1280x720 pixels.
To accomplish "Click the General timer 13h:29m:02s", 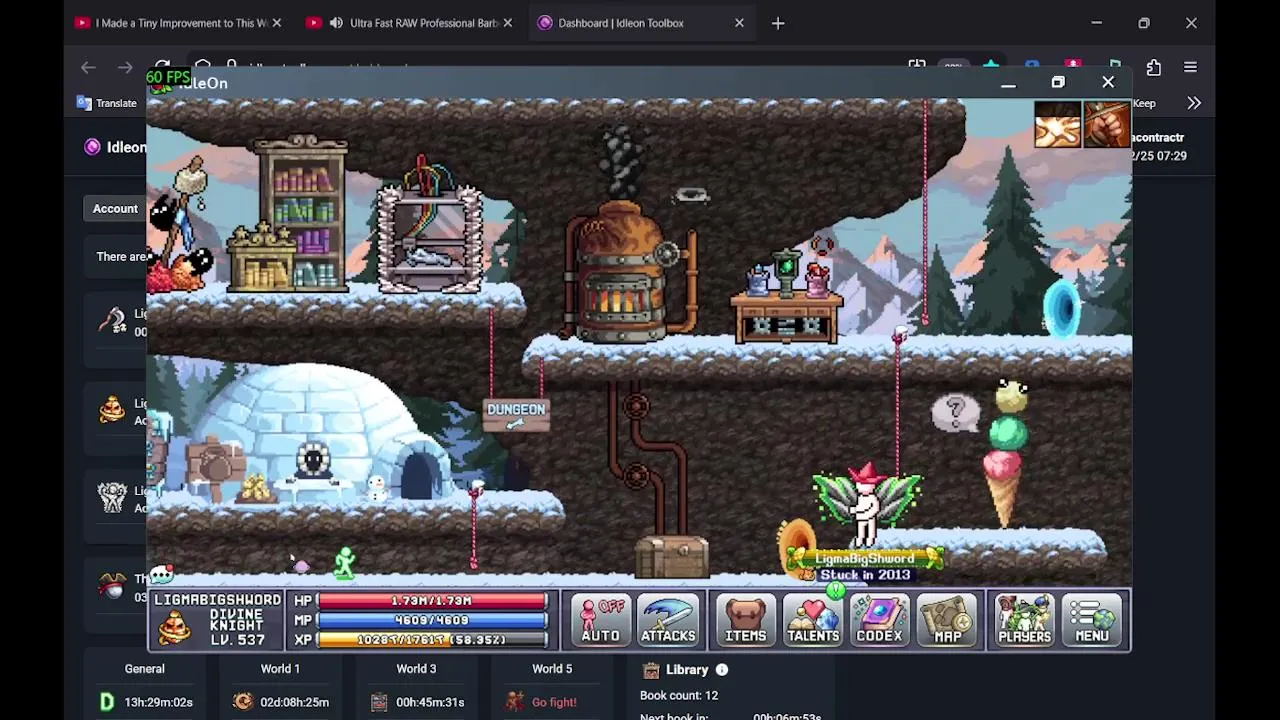I will (x=158, y=702).
